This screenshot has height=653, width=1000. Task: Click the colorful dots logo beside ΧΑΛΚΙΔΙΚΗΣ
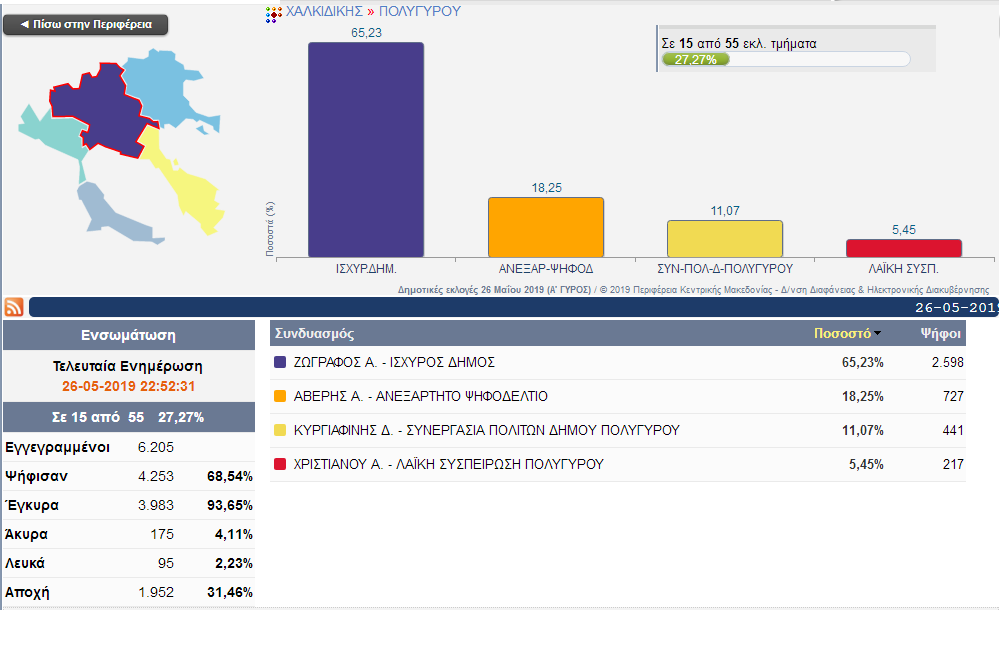tap(273, 14)
